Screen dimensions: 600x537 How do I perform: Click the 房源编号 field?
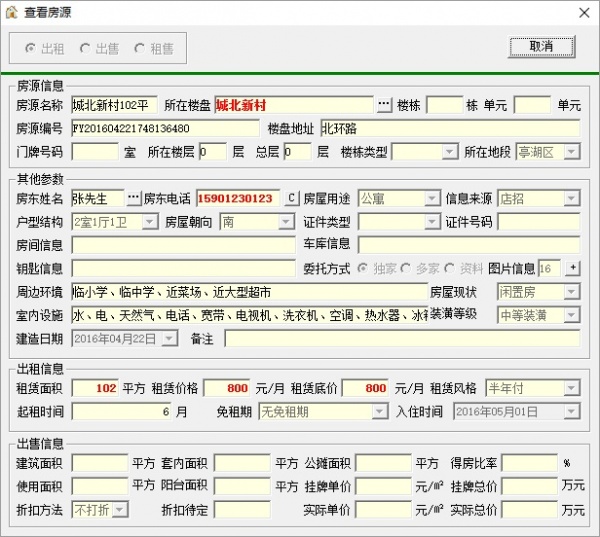[x=165, y=129]
